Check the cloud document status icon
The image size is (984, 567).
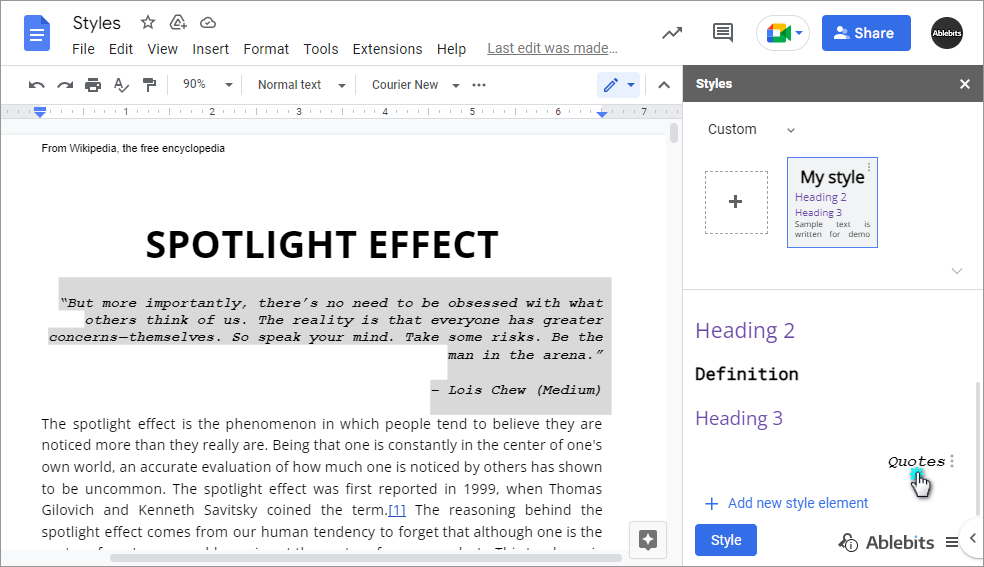[208, 23]
